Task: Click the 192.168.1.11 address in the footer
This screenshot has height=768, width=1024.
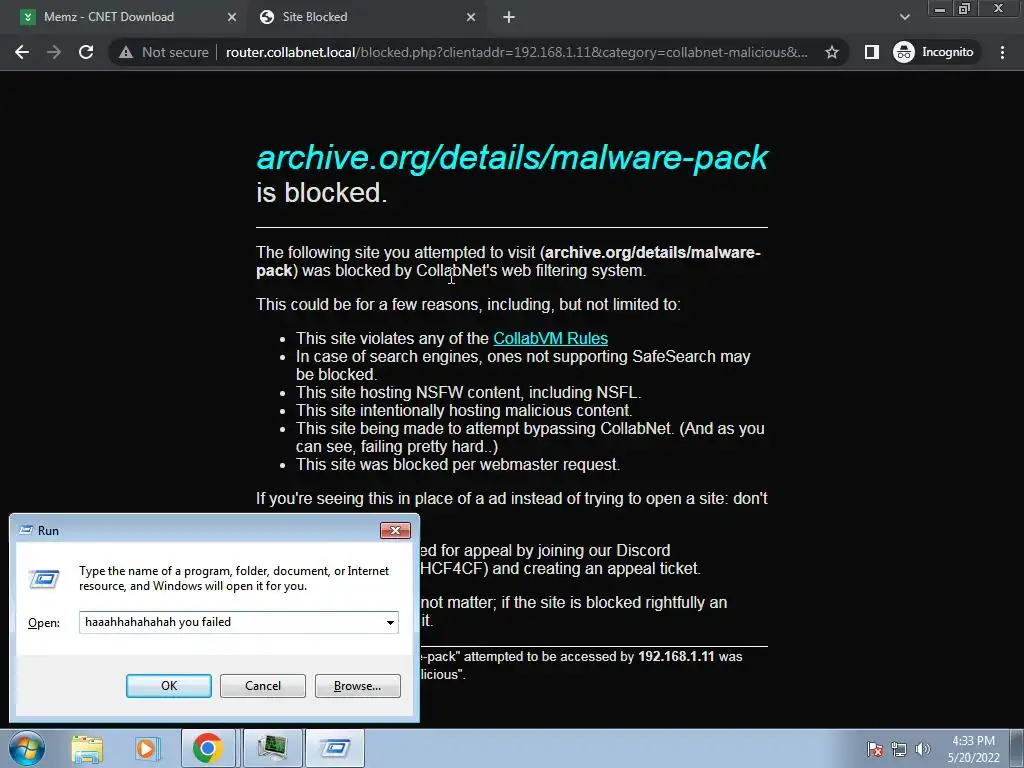Action: click(x=676, y=656)
